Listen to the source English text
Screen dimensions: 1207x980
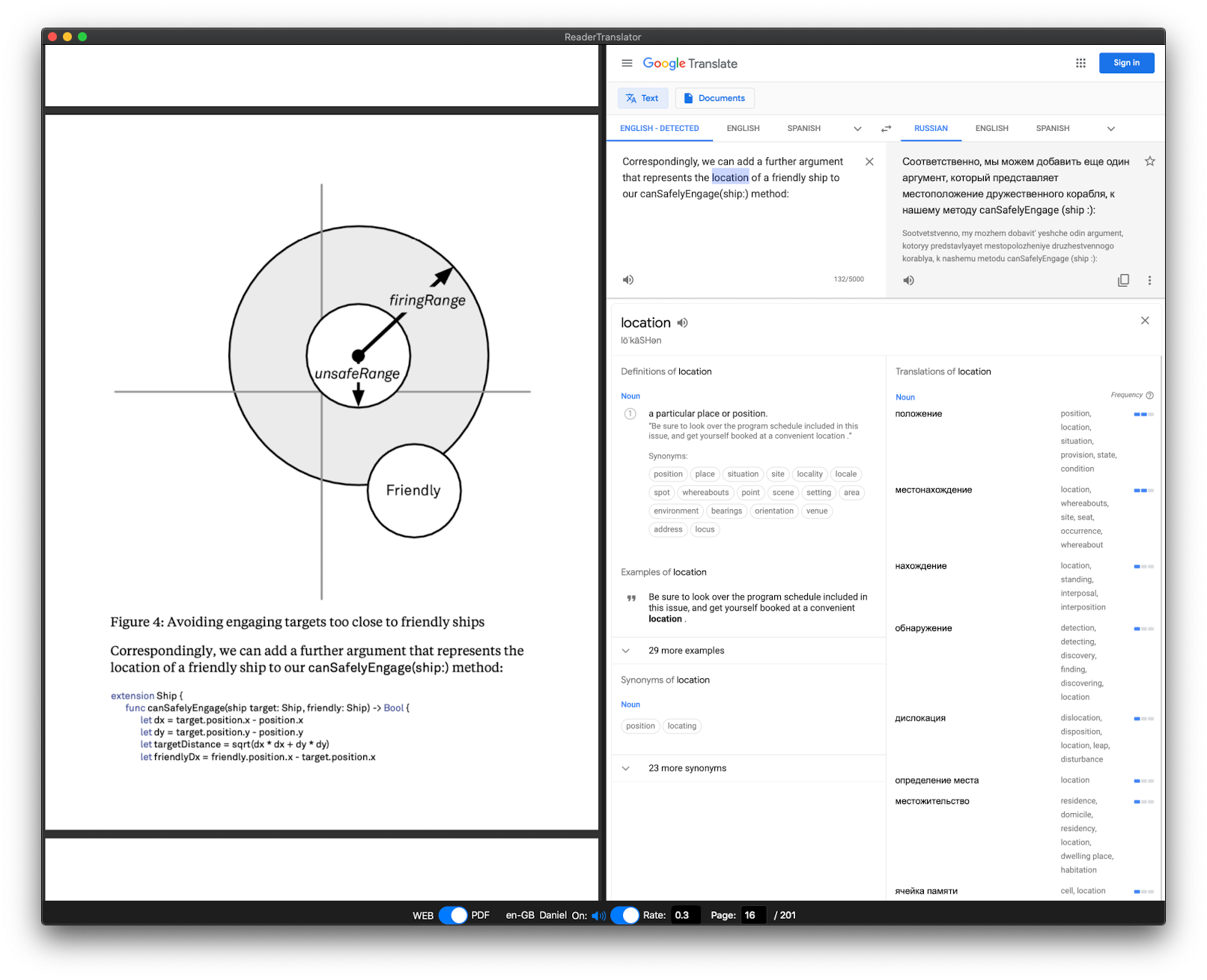(628, 280)
